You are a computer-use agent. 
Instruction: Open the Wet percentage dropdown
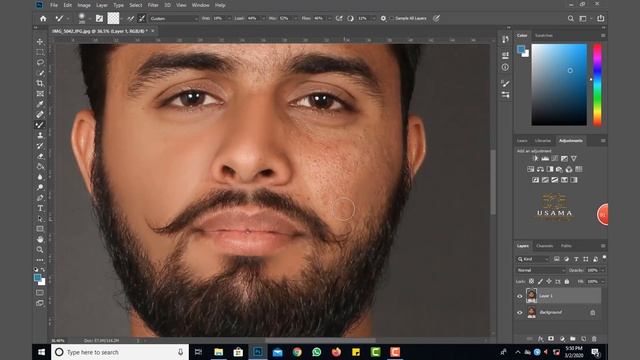coord(229,18)
